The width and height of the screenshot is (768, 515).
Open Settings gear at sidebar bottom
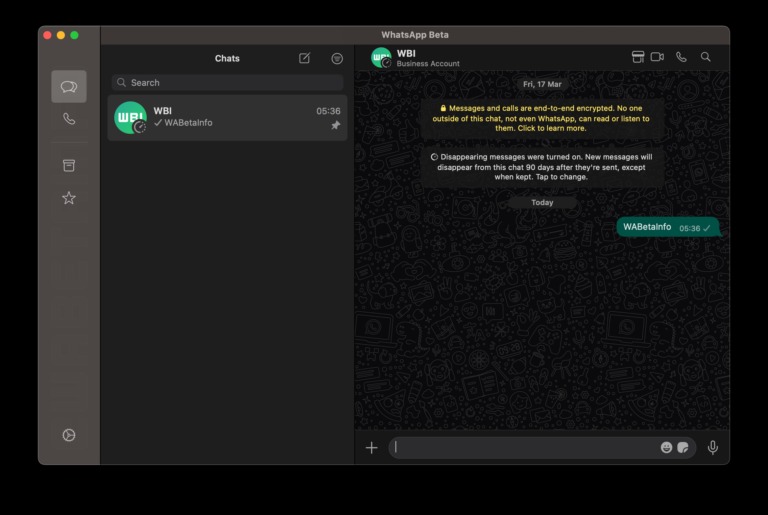tap(69, 435)
